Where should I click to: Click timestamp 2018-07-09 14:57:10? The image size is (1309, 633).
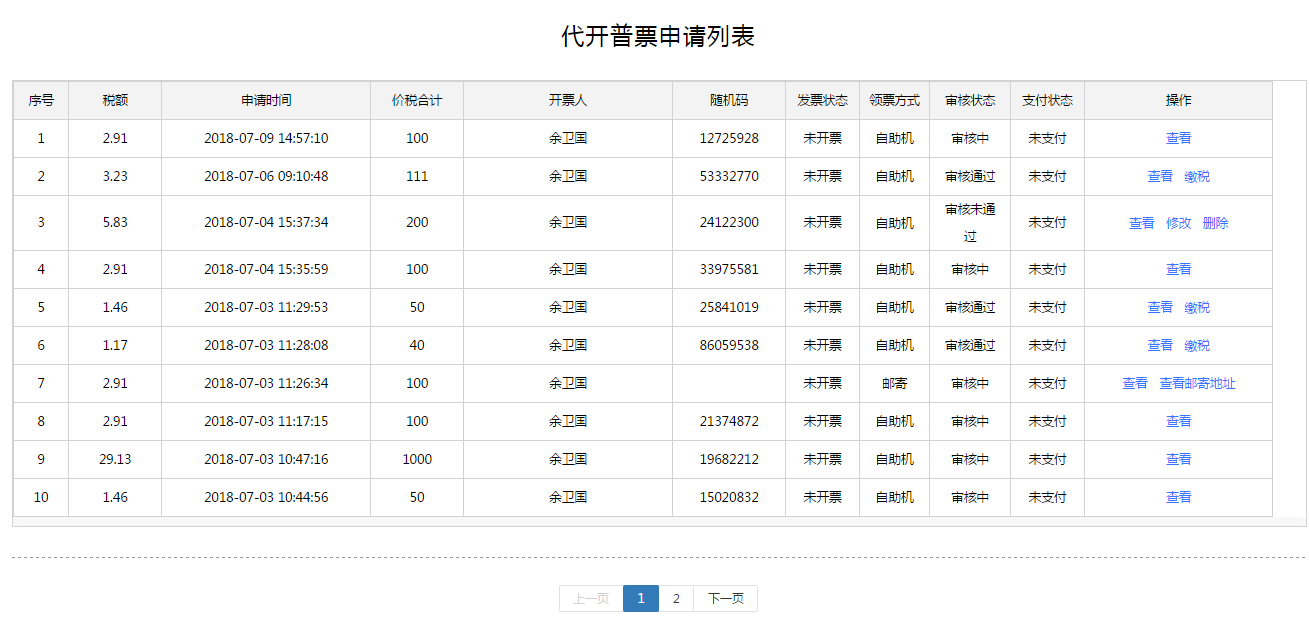click(266, 138)
